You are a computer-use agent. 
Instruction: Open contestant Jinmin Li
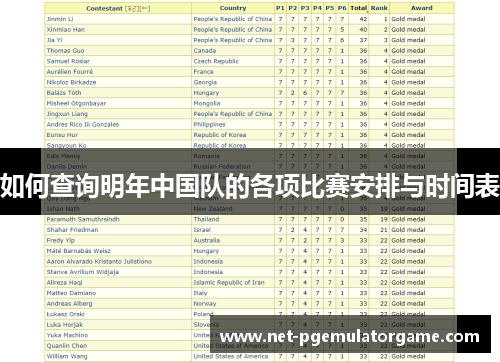click(x=60, y=19)
